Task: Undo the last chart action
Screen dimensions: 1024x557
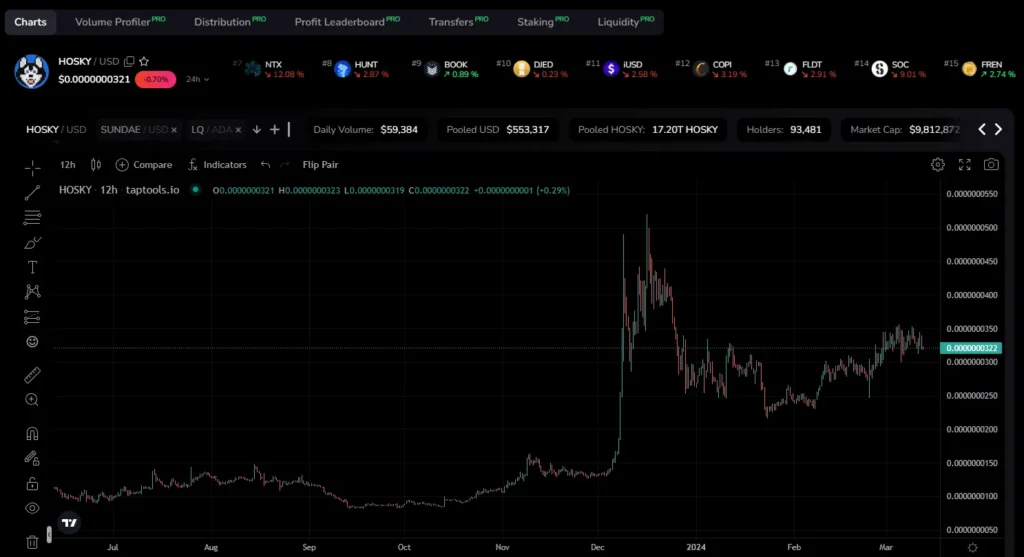Action: tap(265, 165)
